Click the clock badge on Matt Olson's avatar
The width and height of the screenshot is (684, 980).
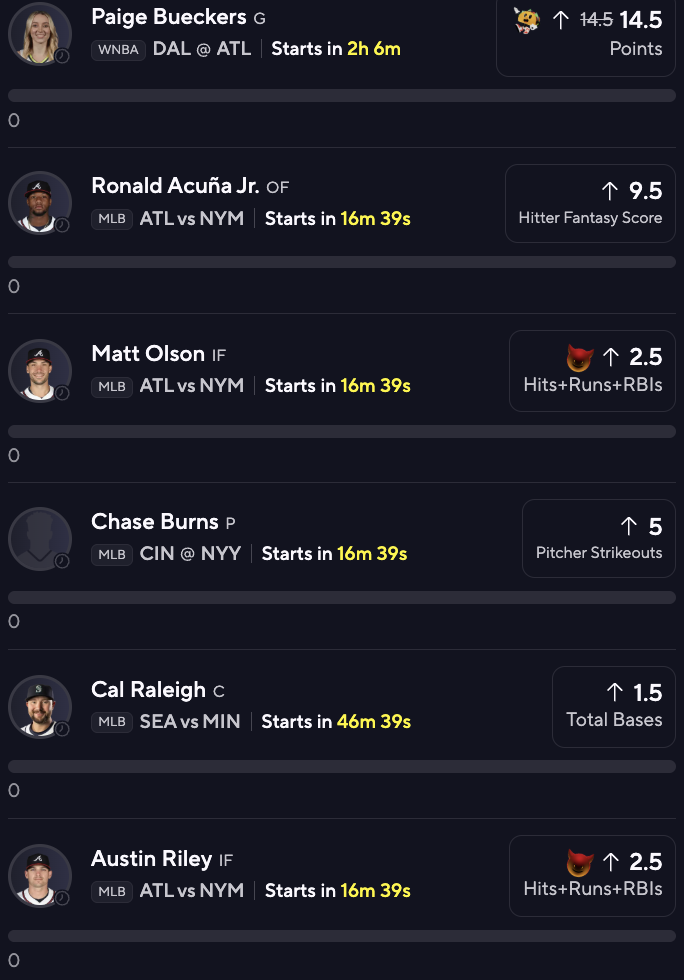62,392
